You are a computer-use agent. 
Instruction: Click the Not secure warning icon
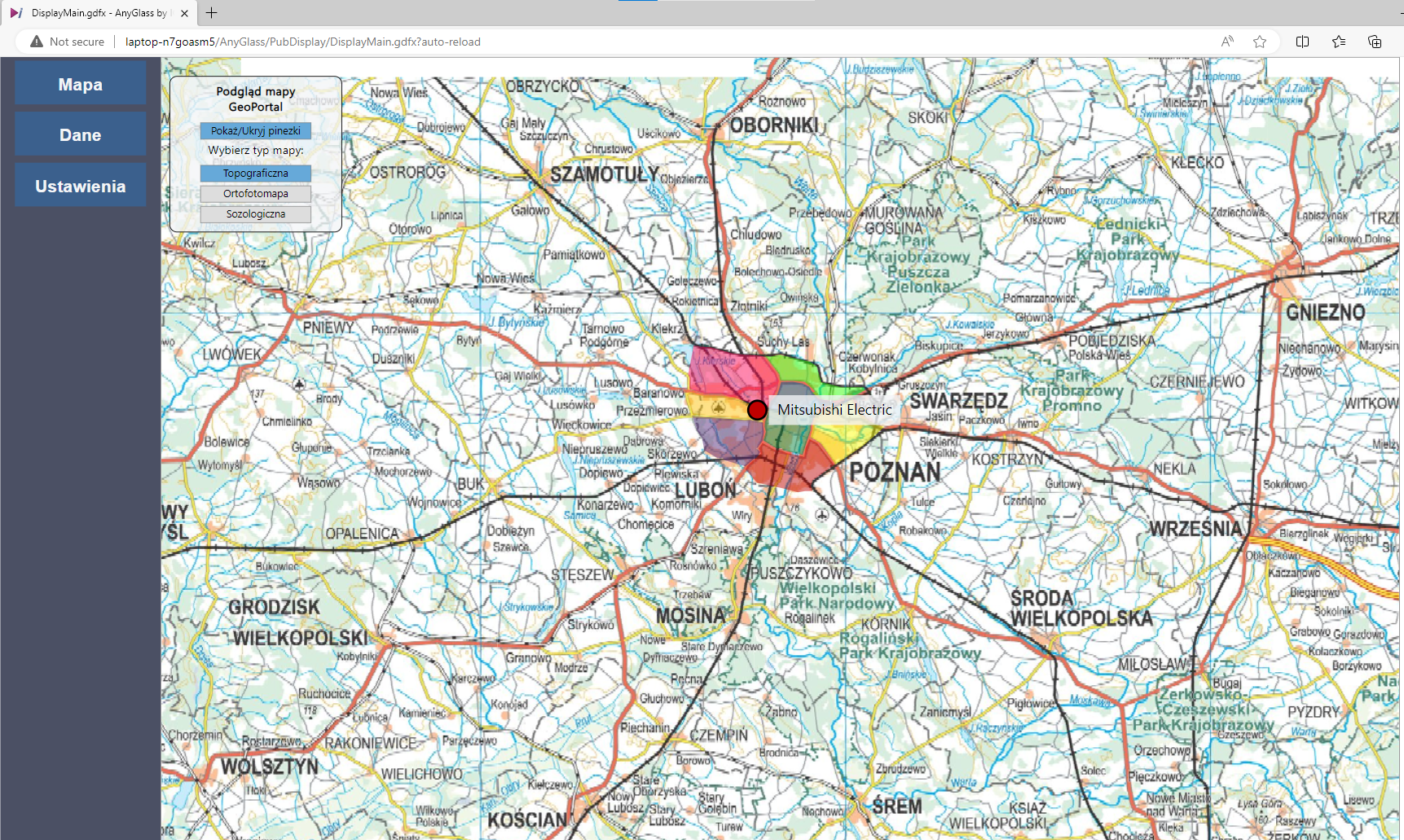tap(37, 42)
